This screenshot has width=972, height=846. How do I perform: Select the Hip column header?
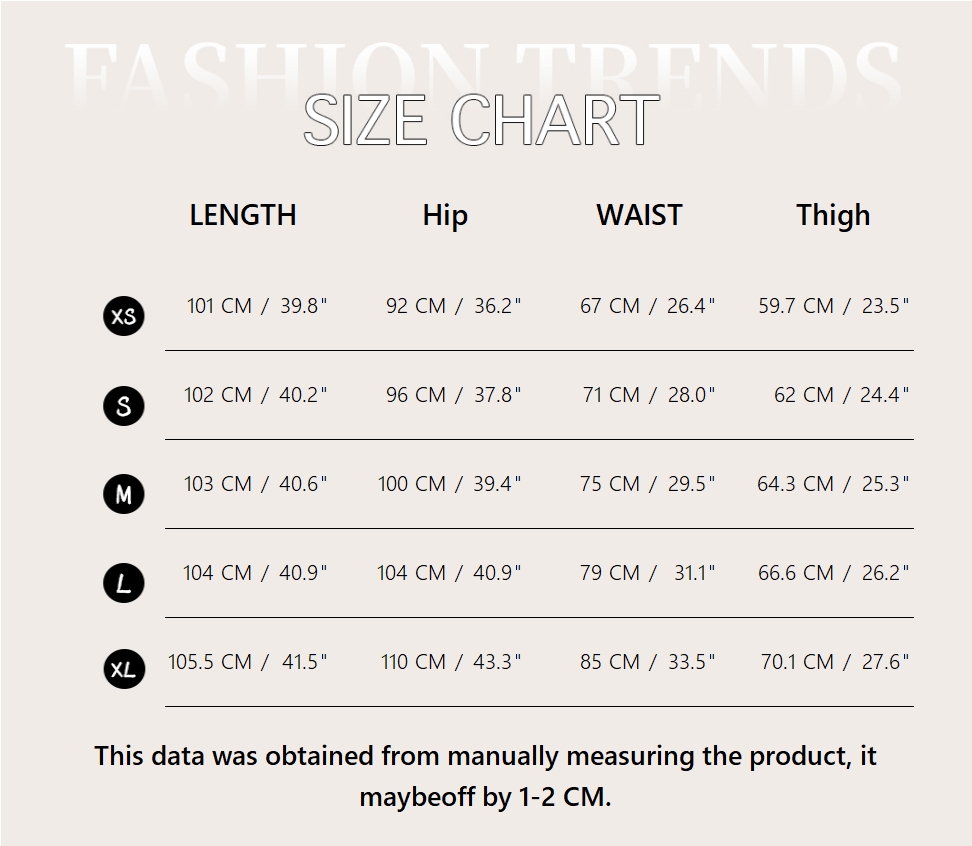point(445,215)
